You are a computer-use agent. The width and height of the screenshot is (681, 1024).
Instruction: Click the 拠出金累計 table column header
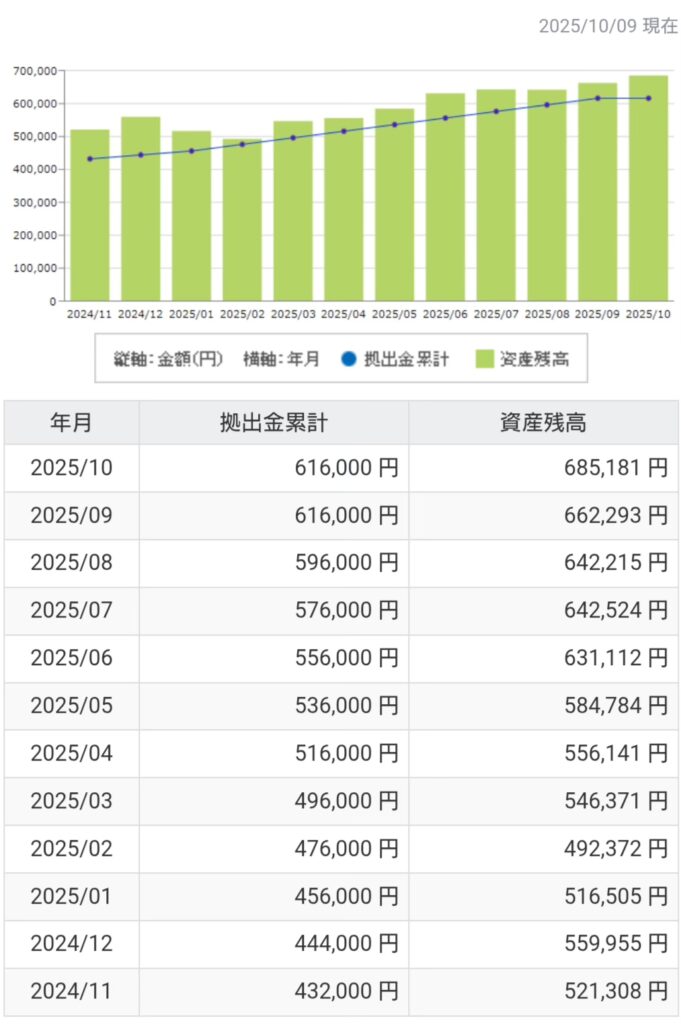(x=273, y=423)
